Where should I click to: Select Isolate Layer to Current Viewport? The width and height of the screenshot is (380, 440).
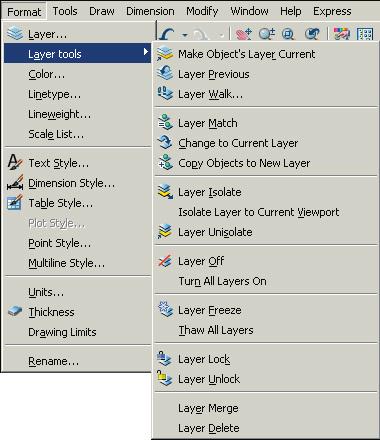click(x=266, y=212)
